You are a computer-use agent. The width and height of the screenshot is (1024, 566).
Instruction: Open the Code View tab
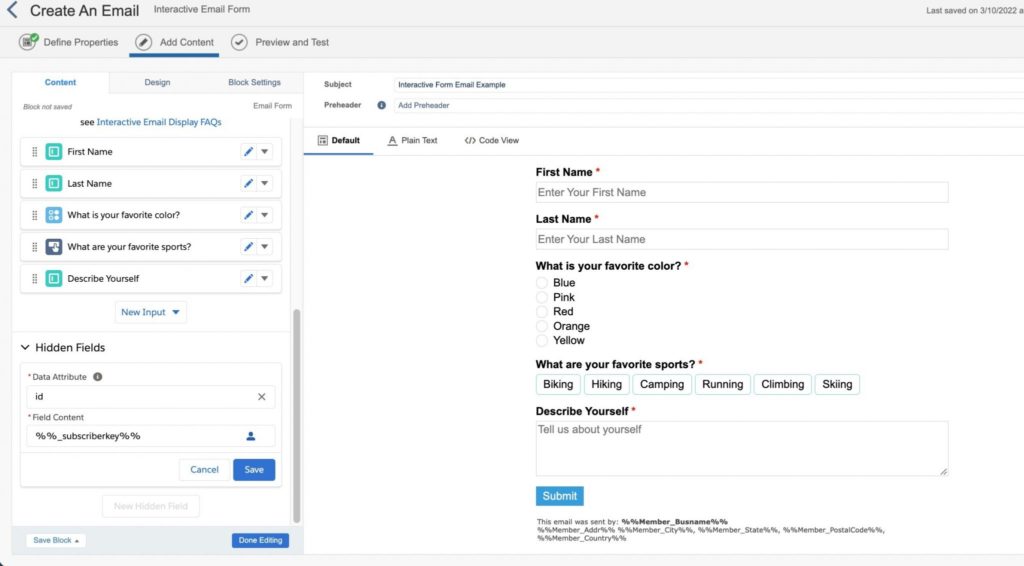point(492,141)
